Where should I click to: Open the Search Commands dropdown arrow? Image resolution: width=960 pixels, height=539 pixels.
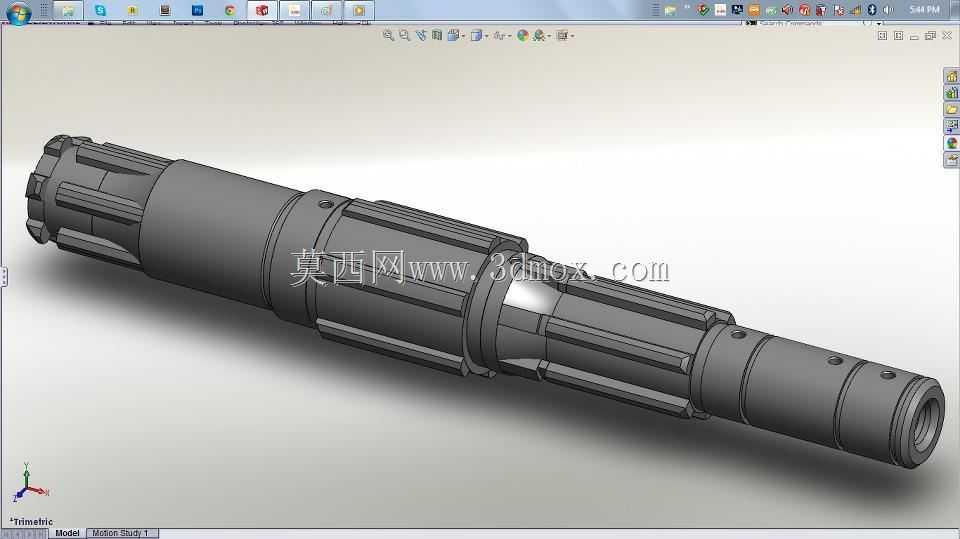pyautogui.click(x=879, y=23)
